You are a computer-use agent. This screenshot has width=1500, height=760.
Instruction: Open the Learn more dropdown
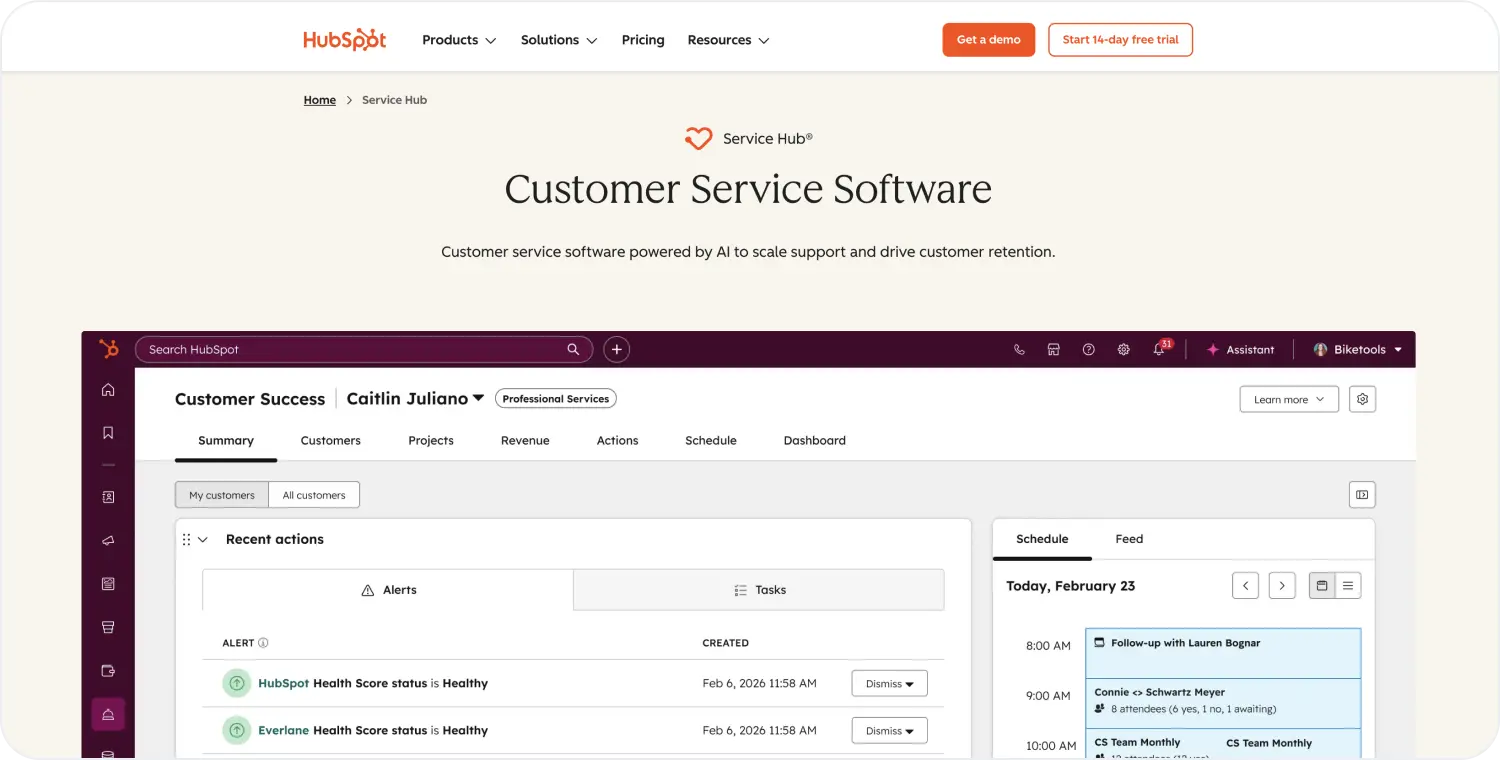point(1289,399)
